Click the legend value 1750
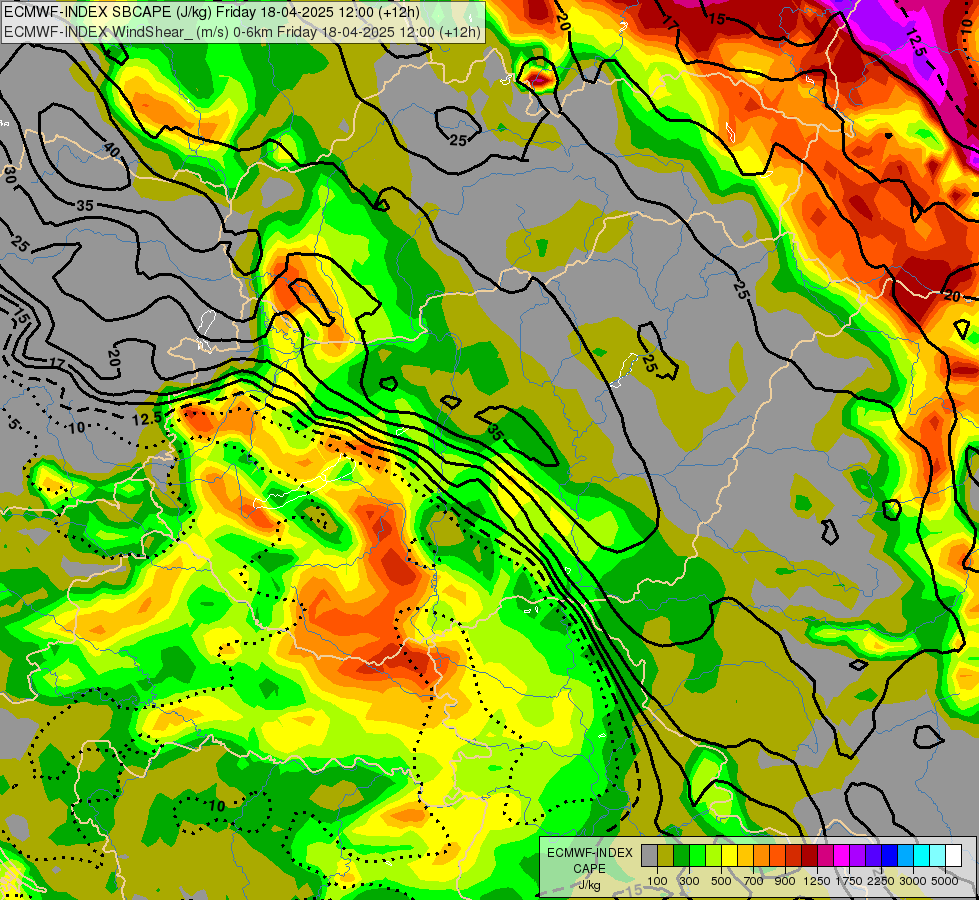The image size is (979, 900). click(x=849, y=881)
